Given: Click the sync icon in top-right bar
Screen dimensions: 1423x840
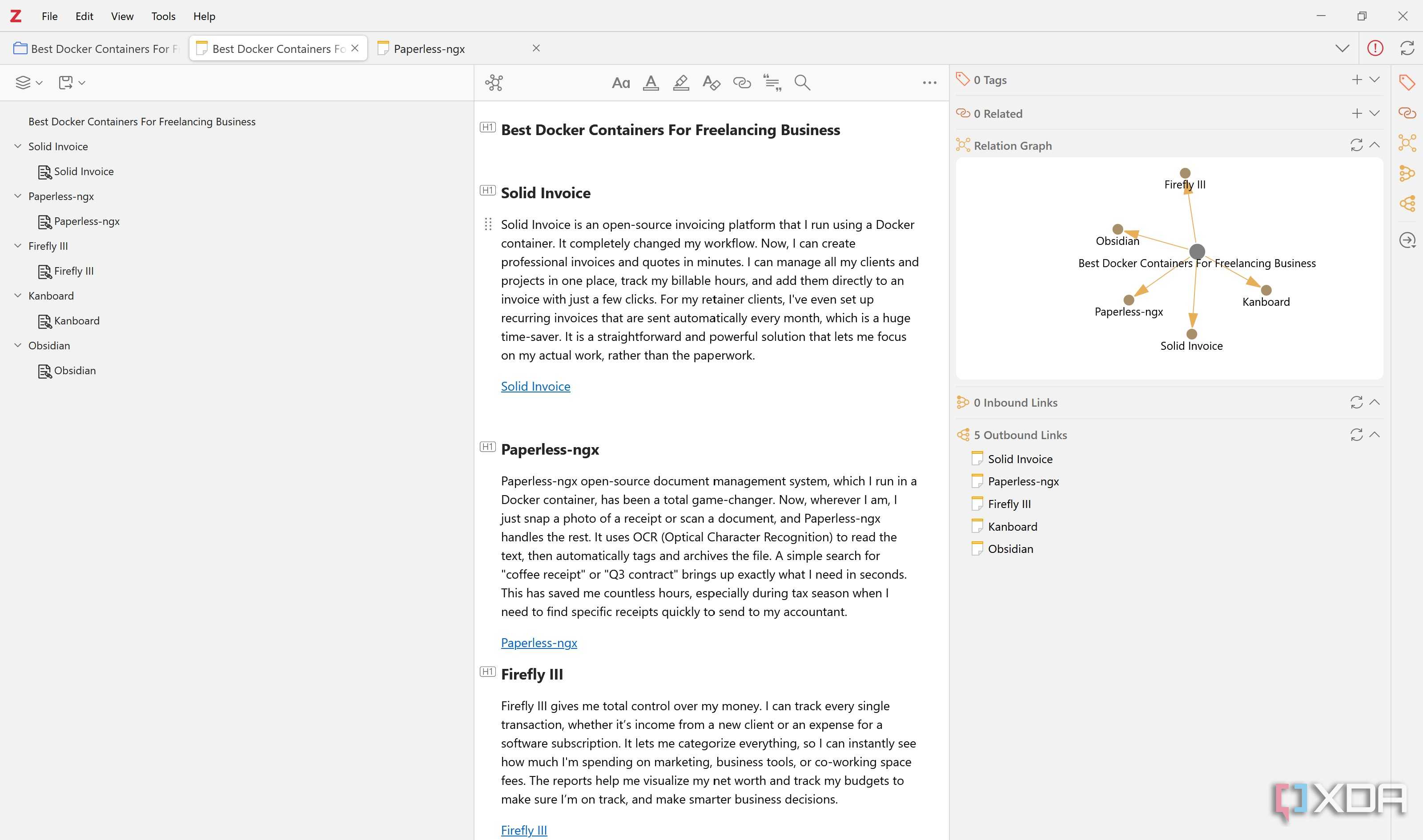Looking at the screenshot, I should (x=1407, y=48).
